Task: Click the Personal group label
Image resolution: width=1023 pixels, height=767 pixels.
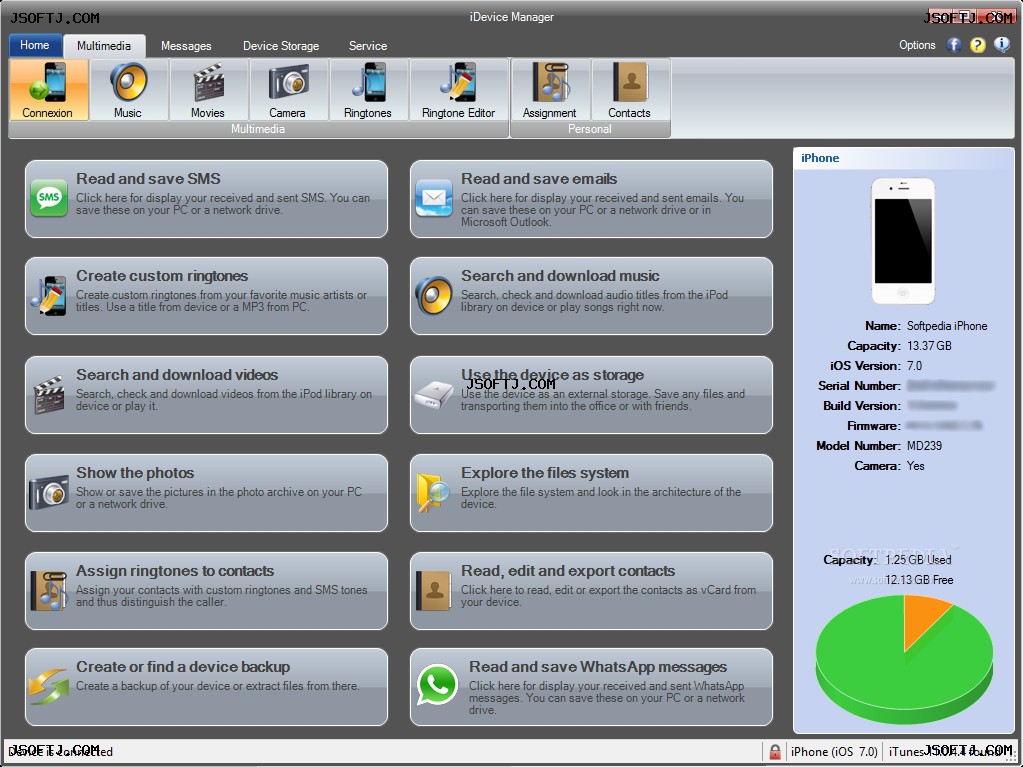Action: pos(590,129)
